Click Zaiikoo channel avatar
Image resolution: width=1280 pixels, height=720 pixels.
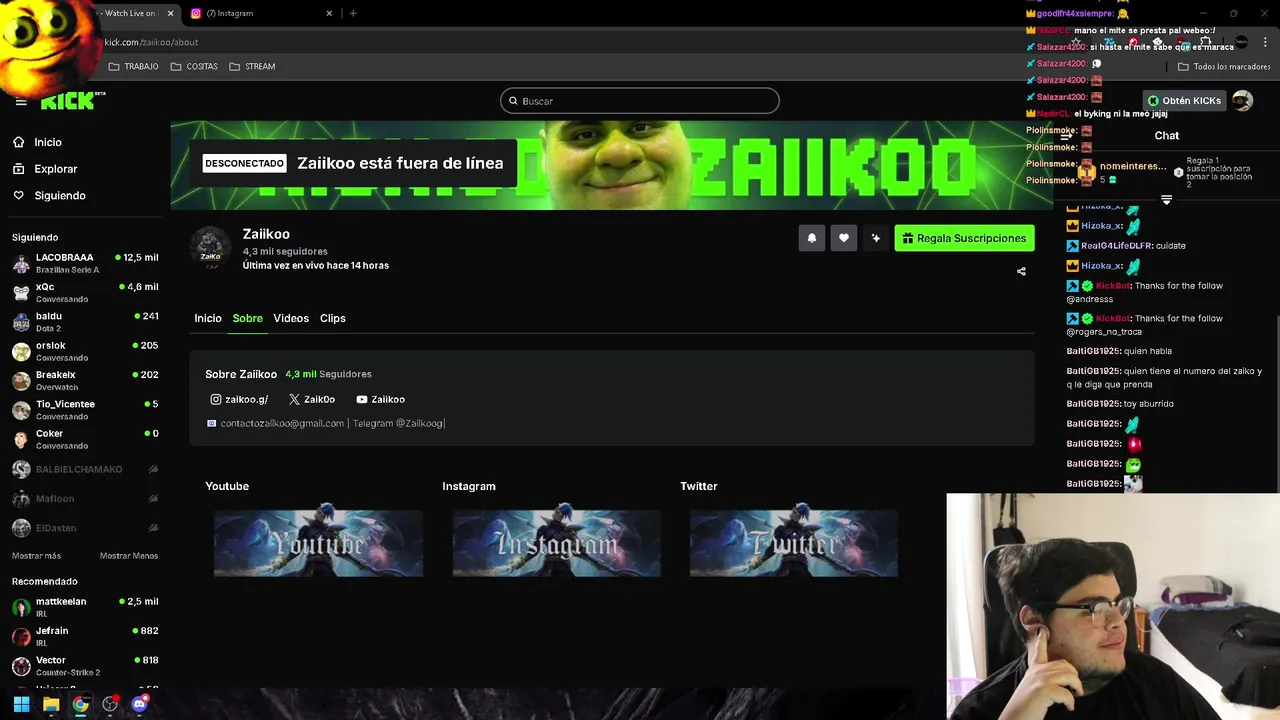pyautogui.click(x=210, y=246)
